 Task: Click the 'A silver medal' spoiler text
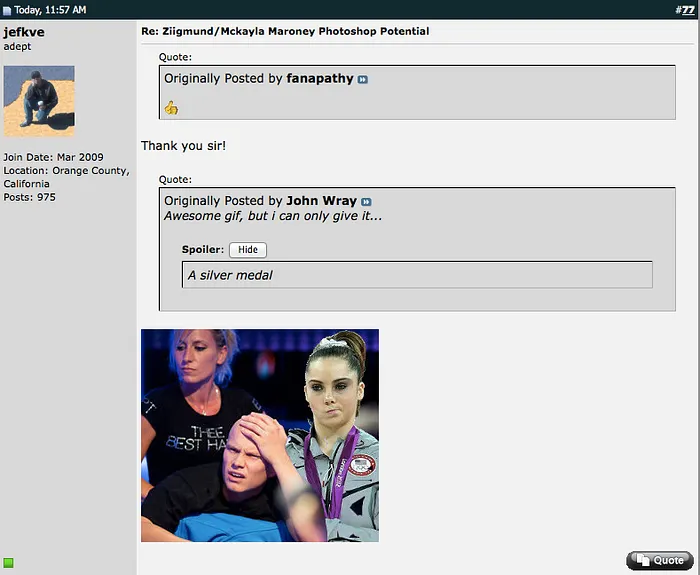(x=230, y=275)
